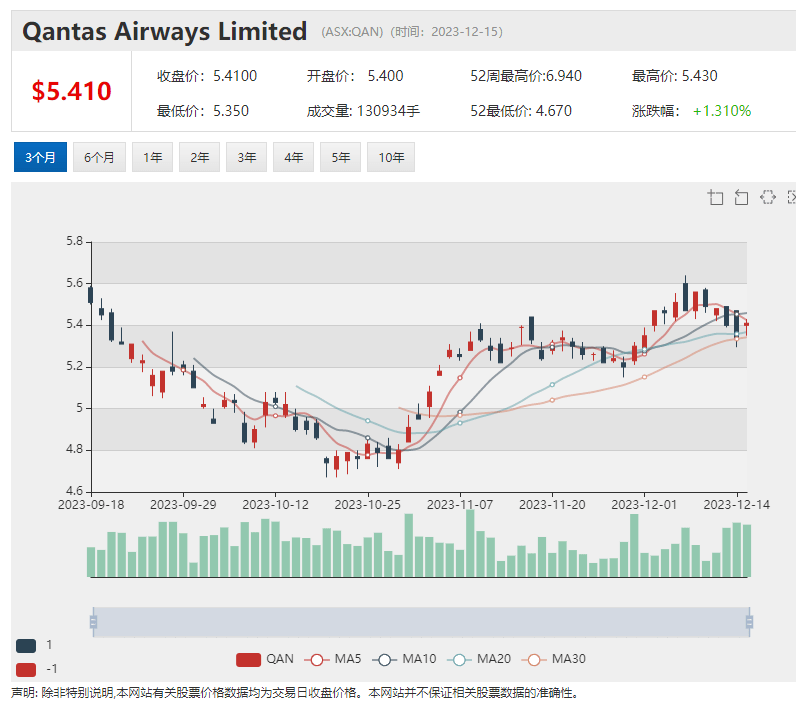Click the 最低价: 5.350 value

pos(203,111)
